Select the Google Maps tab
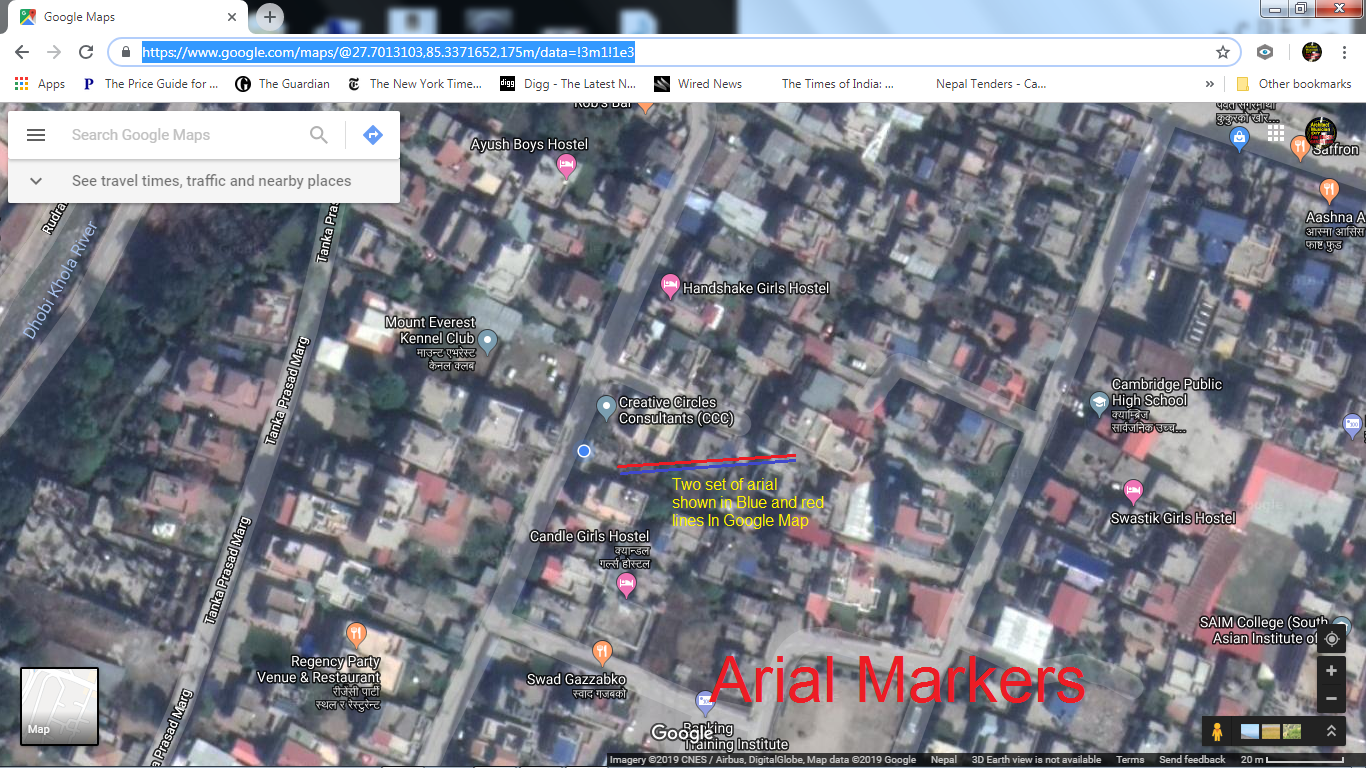This screenshot has height=768, width=1366. point(130,17)
